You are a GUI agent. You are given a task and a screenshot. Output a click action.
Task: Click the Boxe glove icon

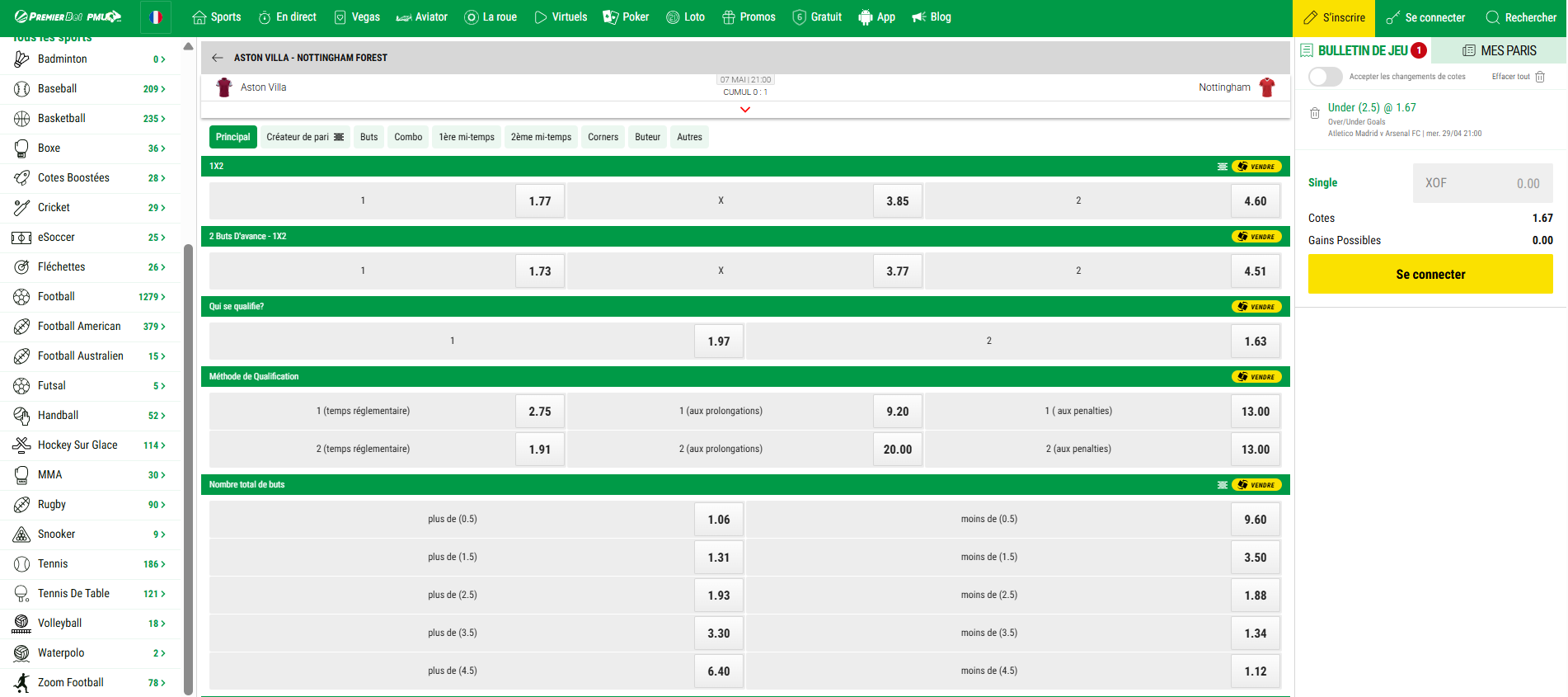click(21, 148)
